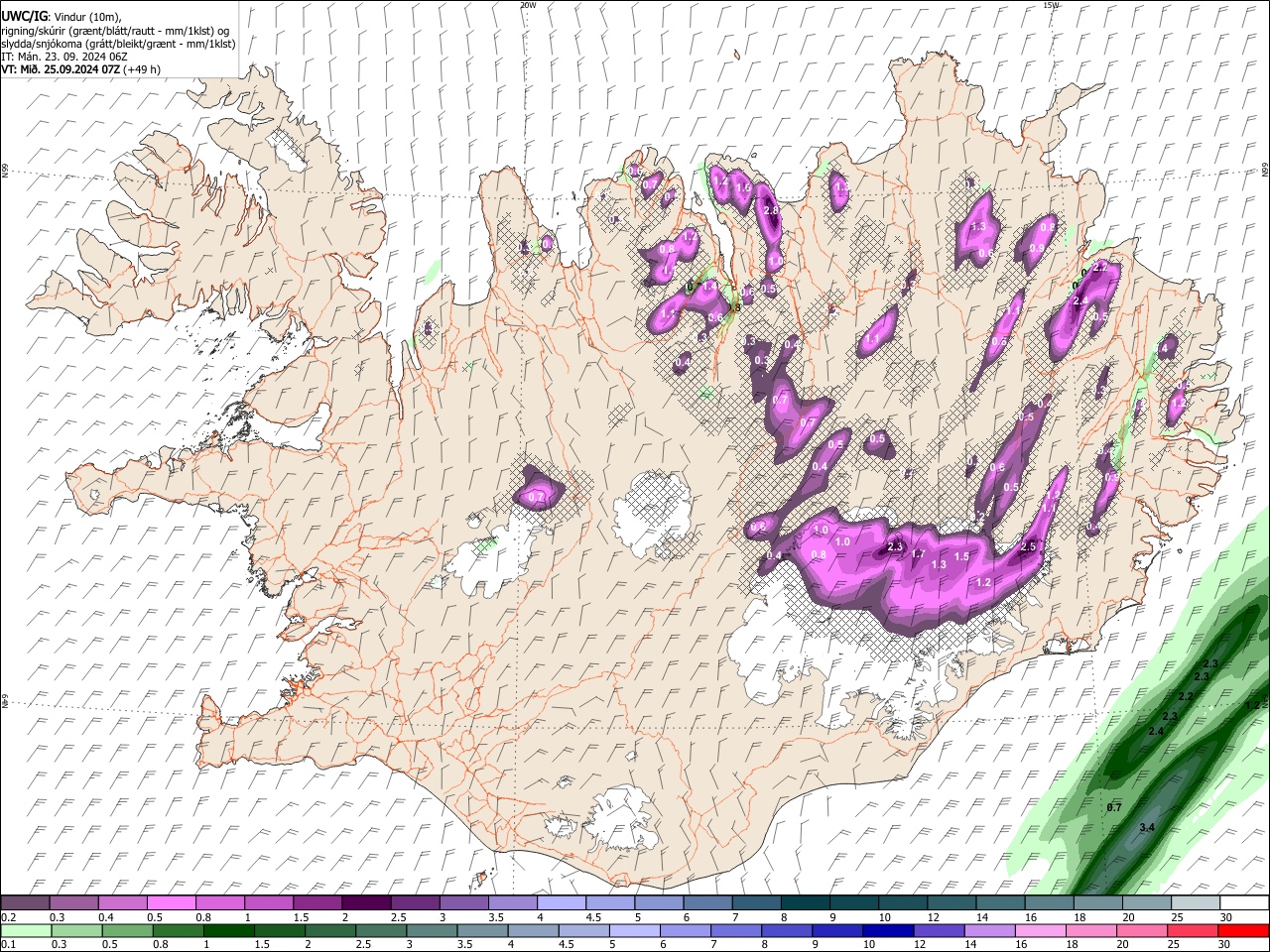This screenshot has height=952, width=1270.
Task: Click the black 0.7 value in green rain area
Action: pyautogui.click(x=1114, y=807)
